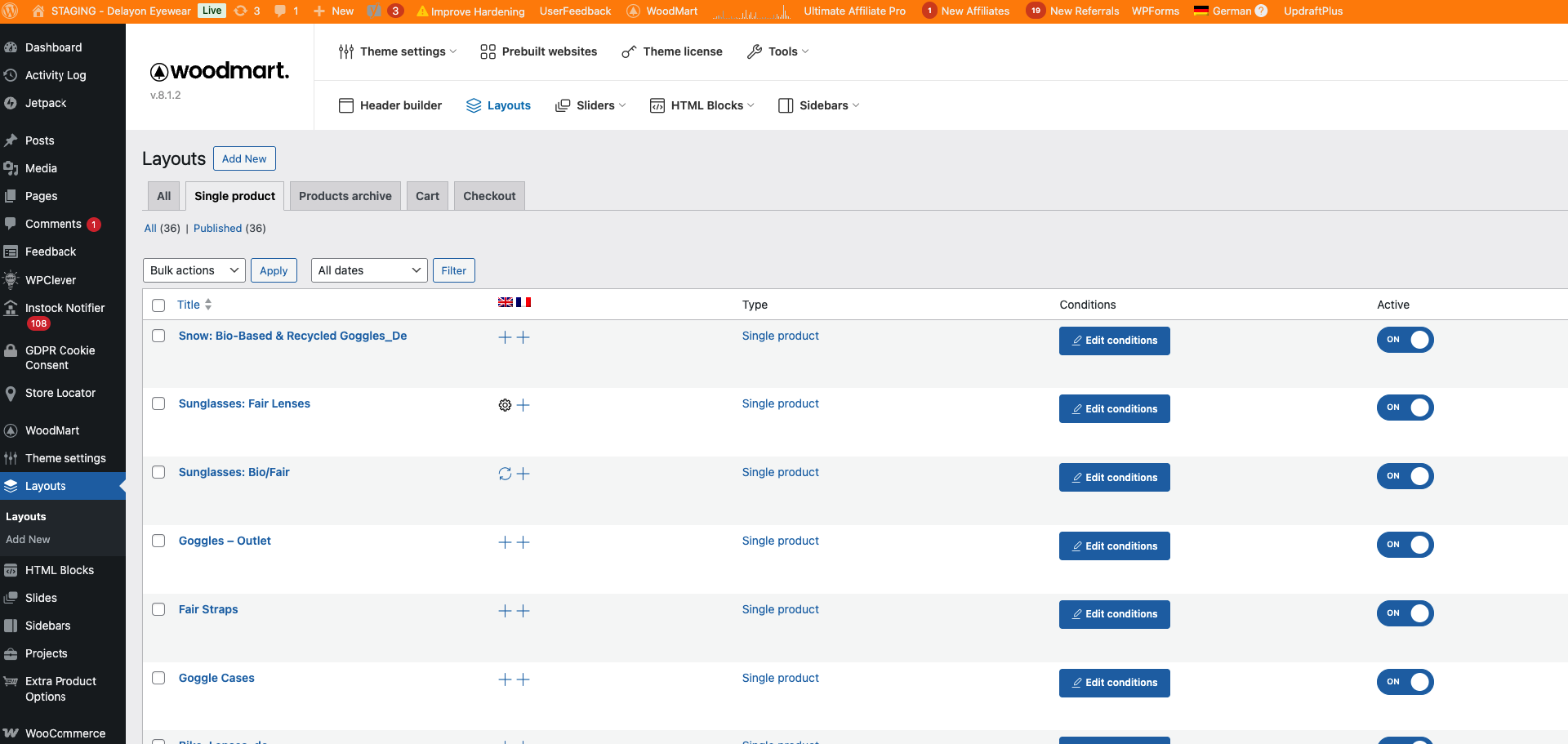Add French translation for Goggle Cases
This screenshot has width=1568, height=744.
tap(523, 679)
